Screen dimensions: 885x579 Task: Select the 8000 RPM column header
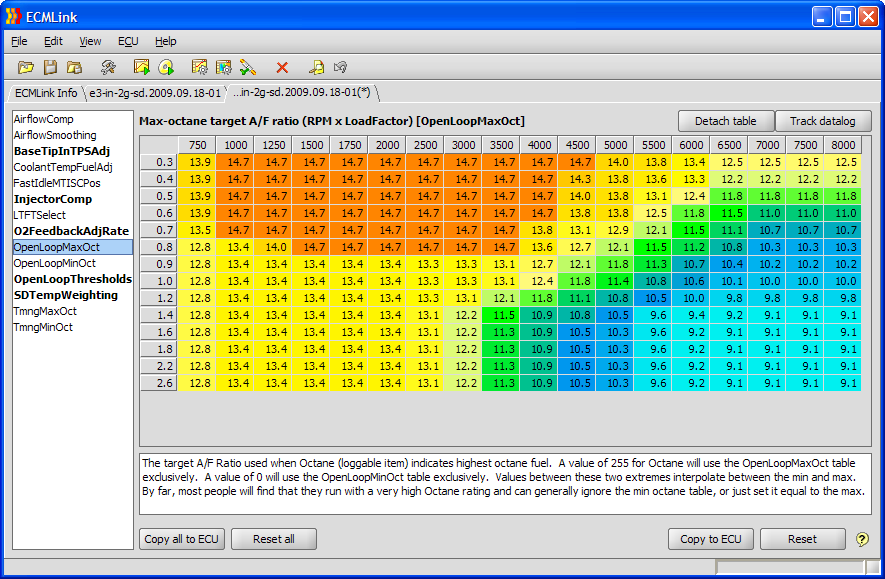pyautogui.click(x=842, y=145)
